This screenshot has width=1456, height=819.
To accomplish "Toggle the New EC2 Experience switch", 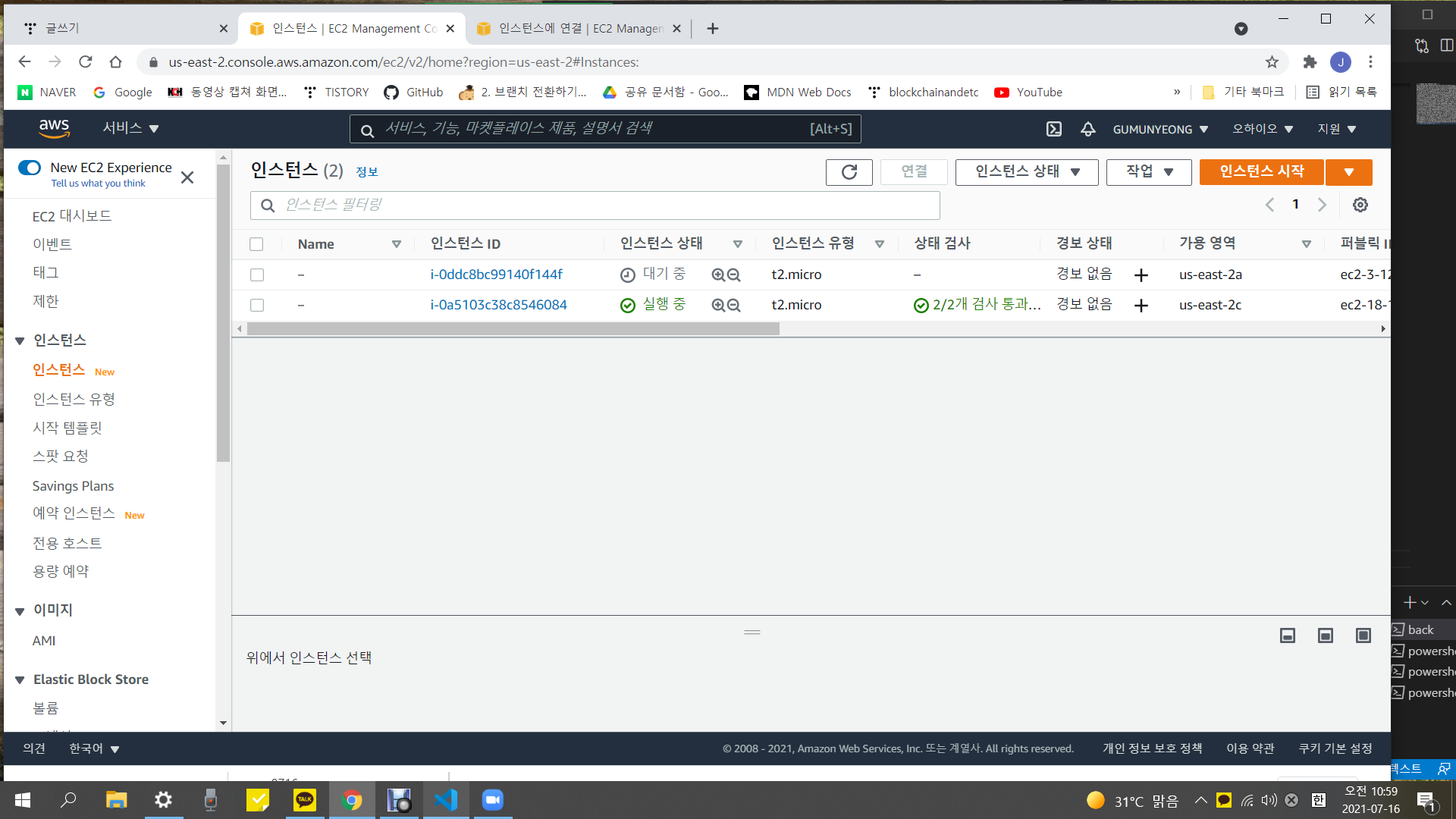I will click(x=30, y=168).
